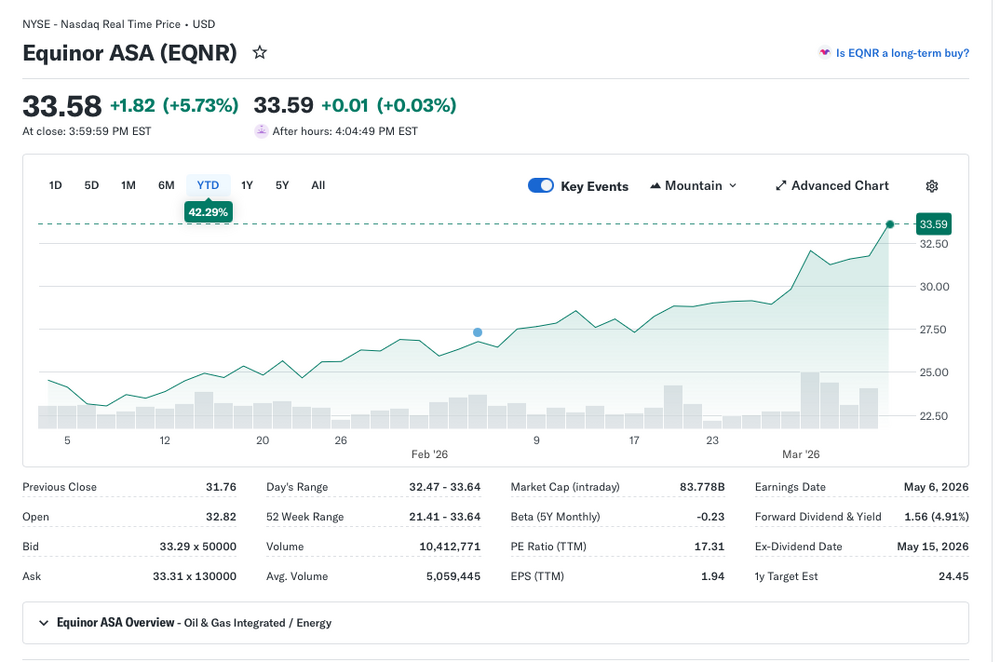Click the Market Cap value 83.778B
Viewport: 1000px width, 662px height.
coord(702,487)
